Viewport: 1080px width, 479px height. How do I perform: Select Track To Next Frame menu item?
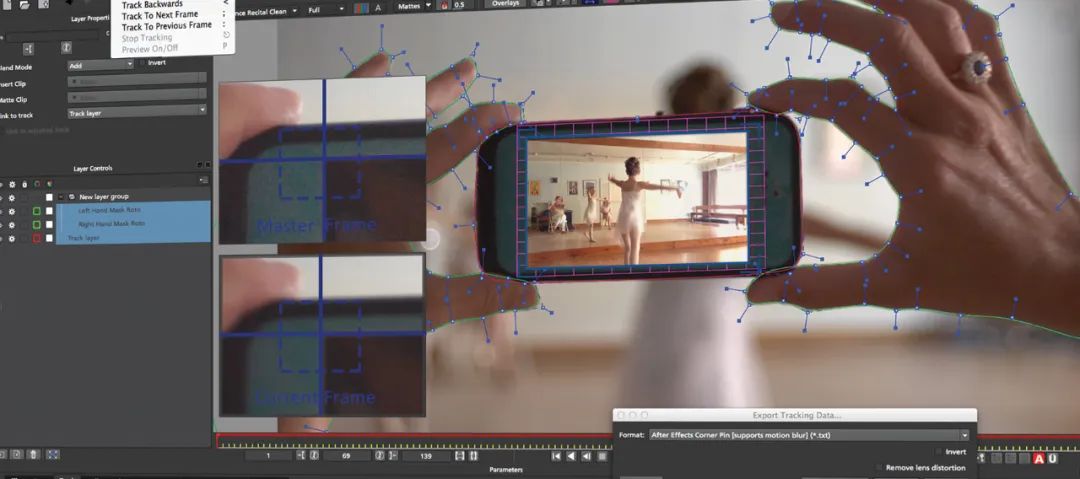coord(160,14)
